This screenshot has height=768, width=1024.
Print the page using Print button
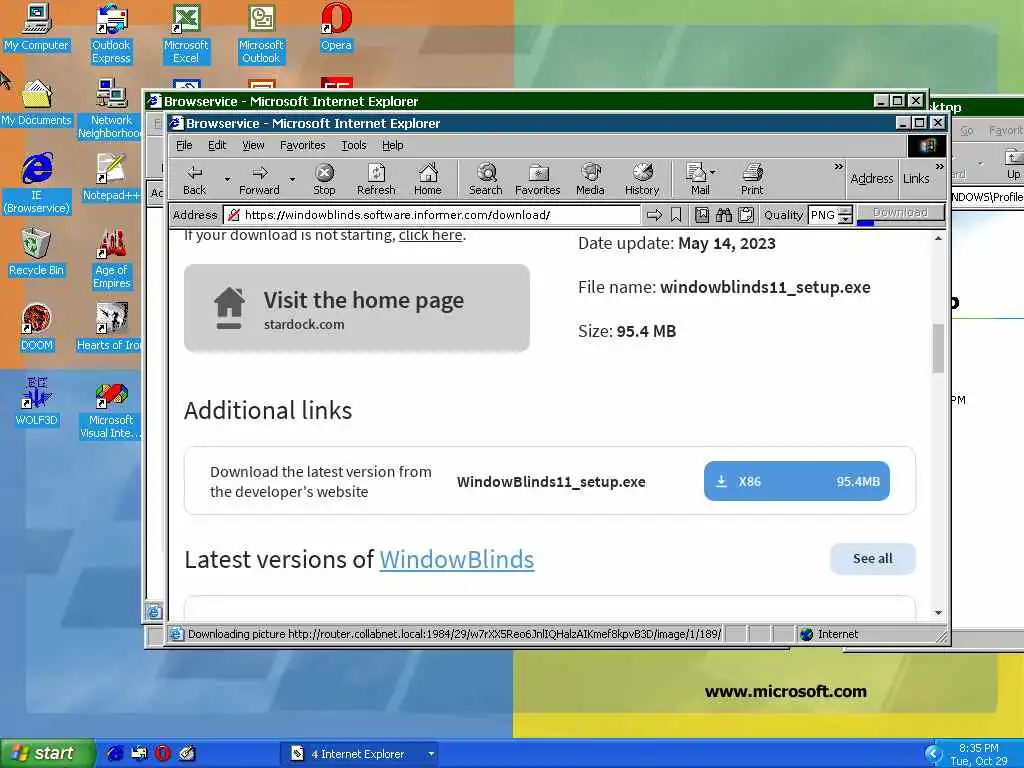(752, 179)
